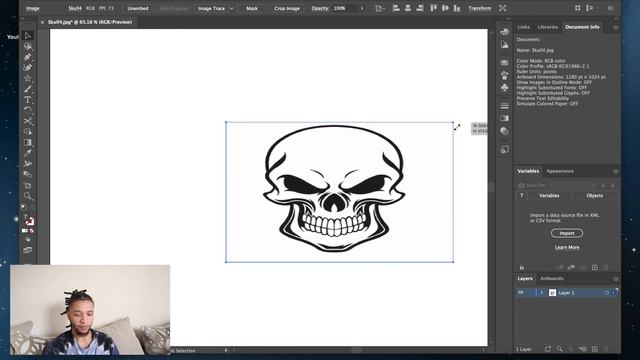Viewport: 640px width, 360px height.
Task: Click Vertical Align Top icon
Action: click(433, 8)
